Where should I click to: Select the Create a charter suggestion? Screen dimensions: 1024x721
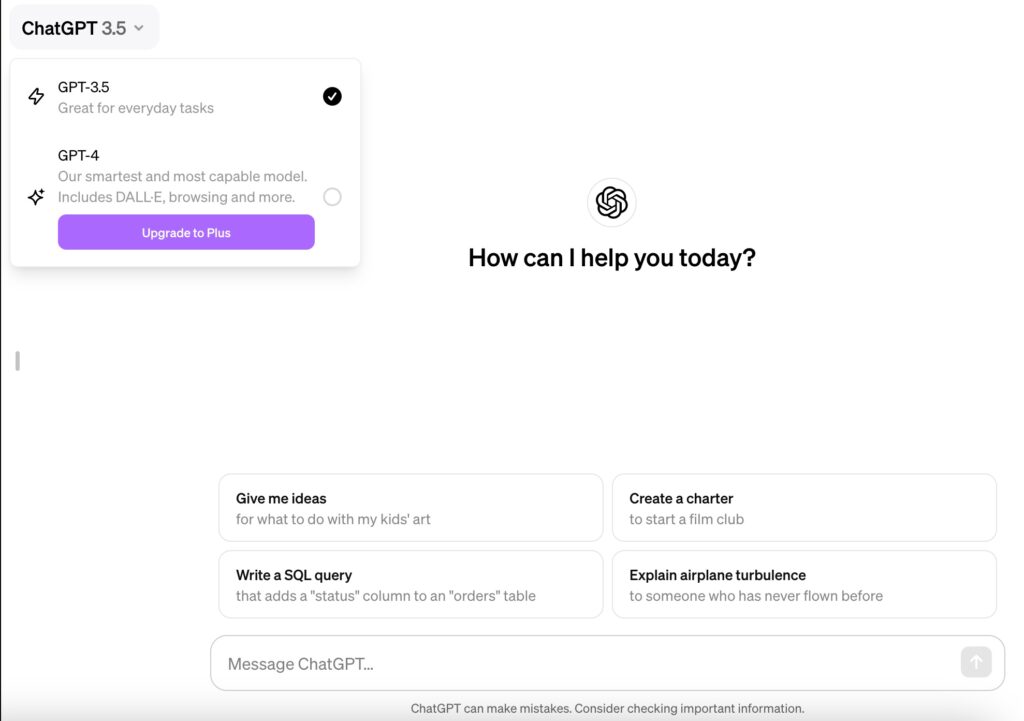click(x=804, y=508)
